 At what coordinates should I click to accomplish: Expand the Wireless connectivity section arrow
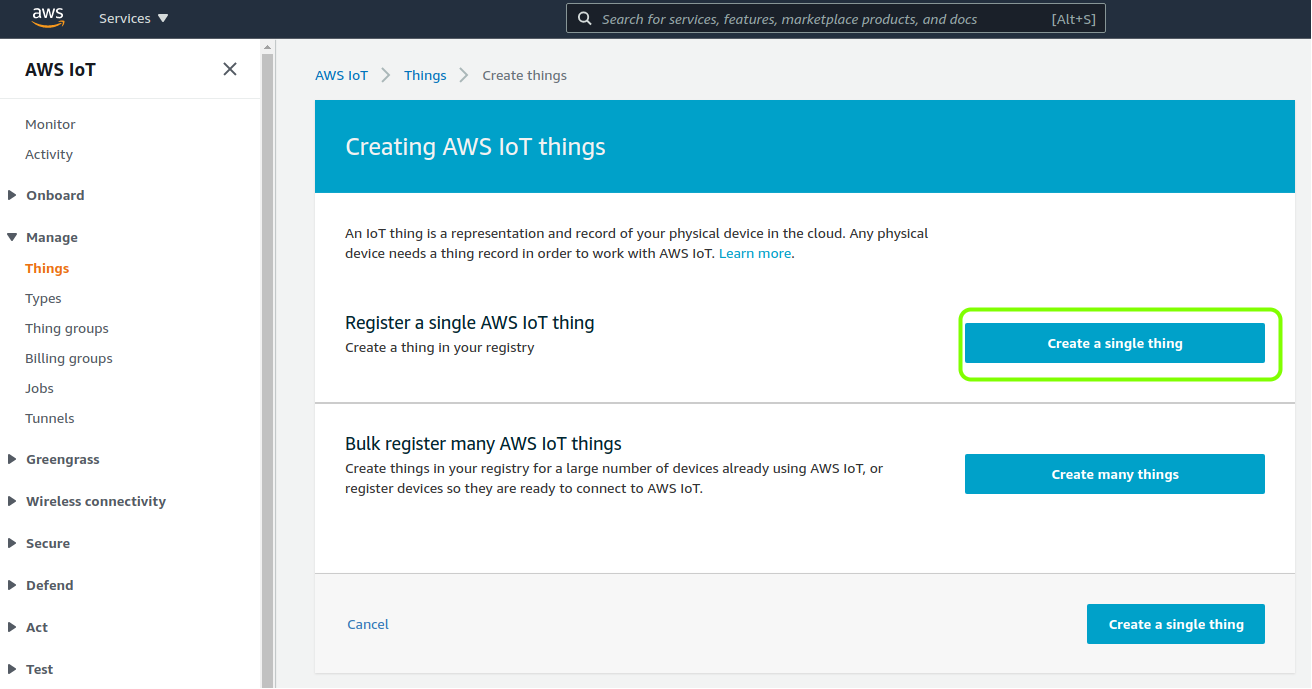coord(12,501)
